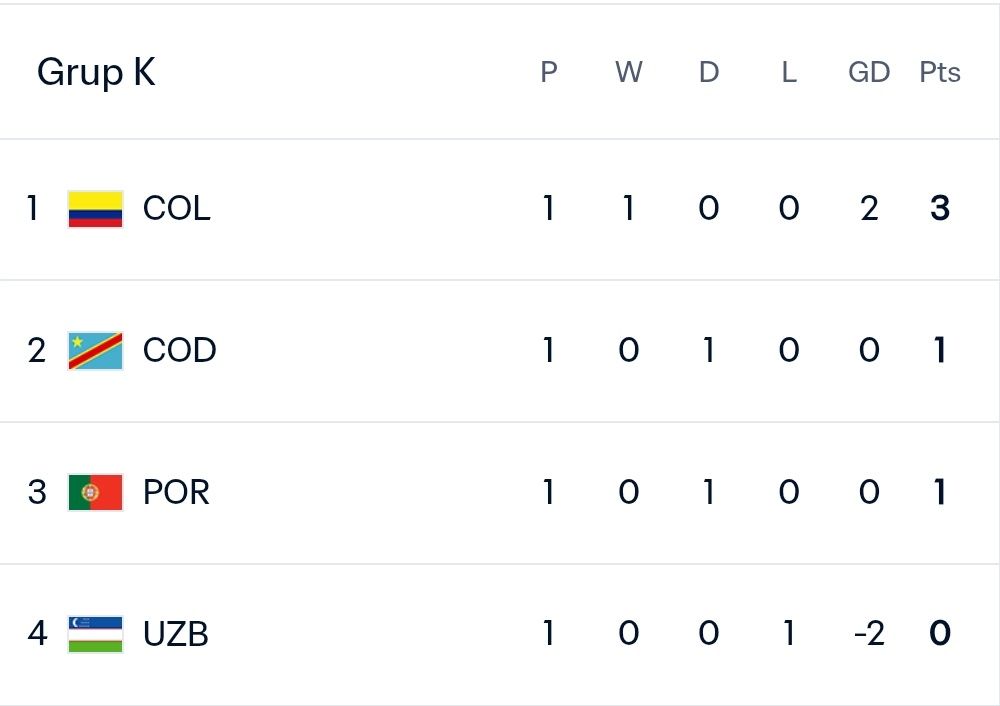Screen dimensions: 1000x706
Task: Open the UZB team link
Action: pyautogui.click(x=175, y=634)
